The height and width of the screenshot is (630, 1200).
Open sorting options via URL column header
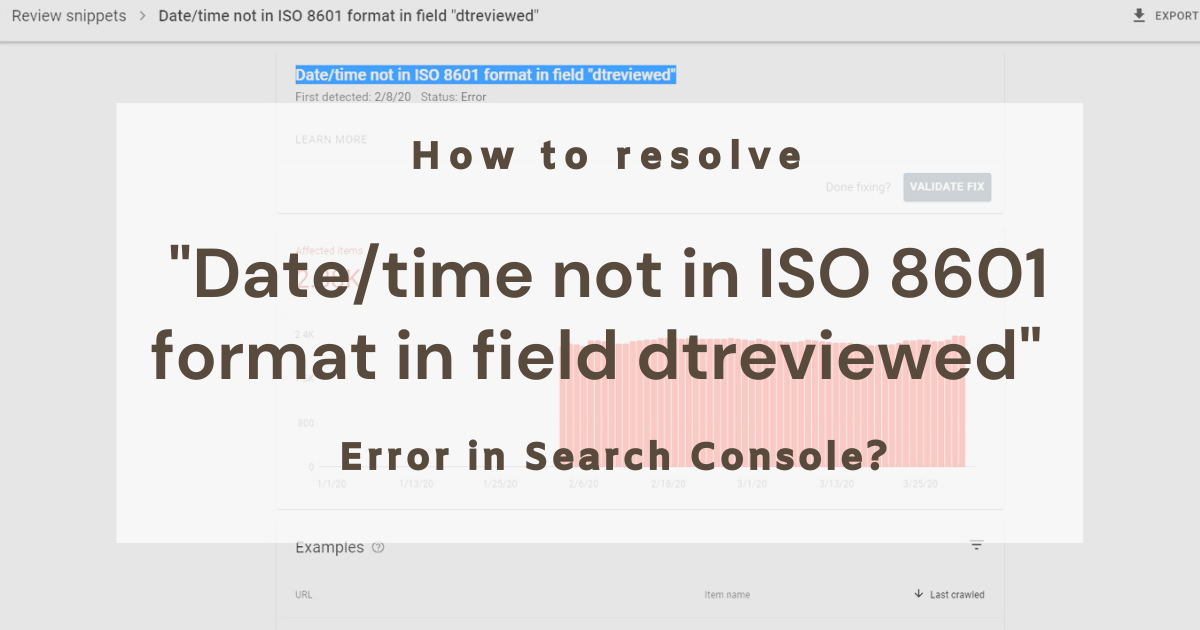pyautogui.click(x=304, y=594)
